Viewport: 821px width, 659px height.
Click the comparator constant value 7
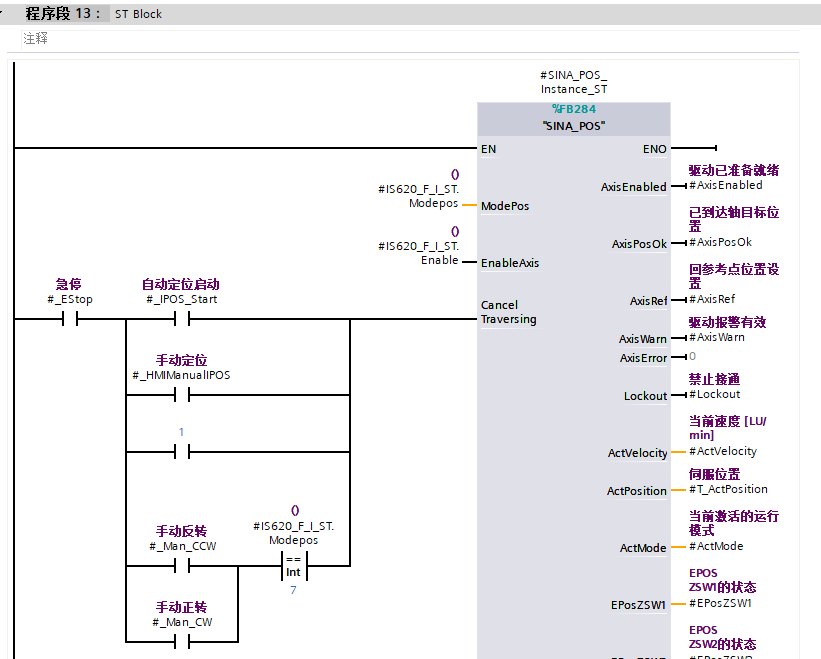pos(293,592)
